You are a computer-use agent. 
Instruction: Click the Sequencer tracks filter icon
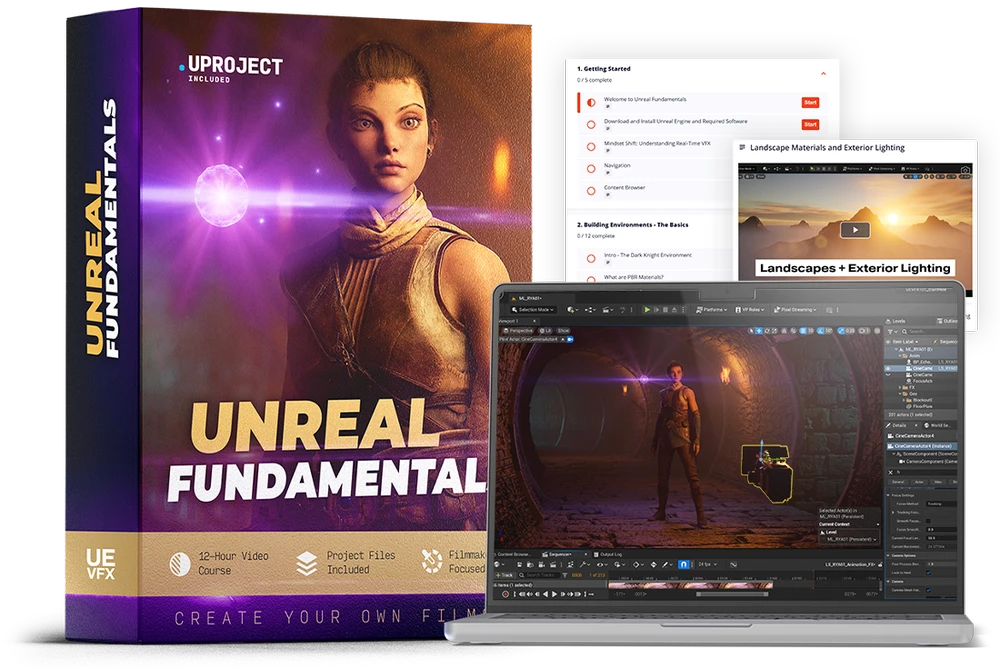click(565, 575)
